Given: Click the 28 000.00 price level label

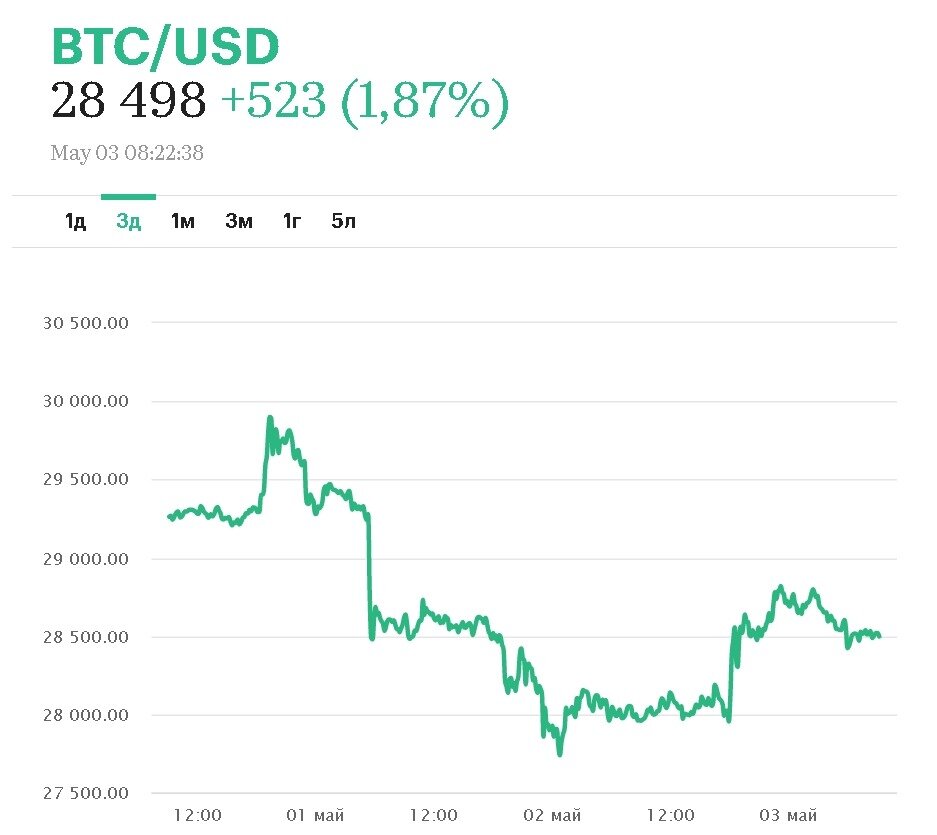Looking at the screenshot, I should (88, 715).
